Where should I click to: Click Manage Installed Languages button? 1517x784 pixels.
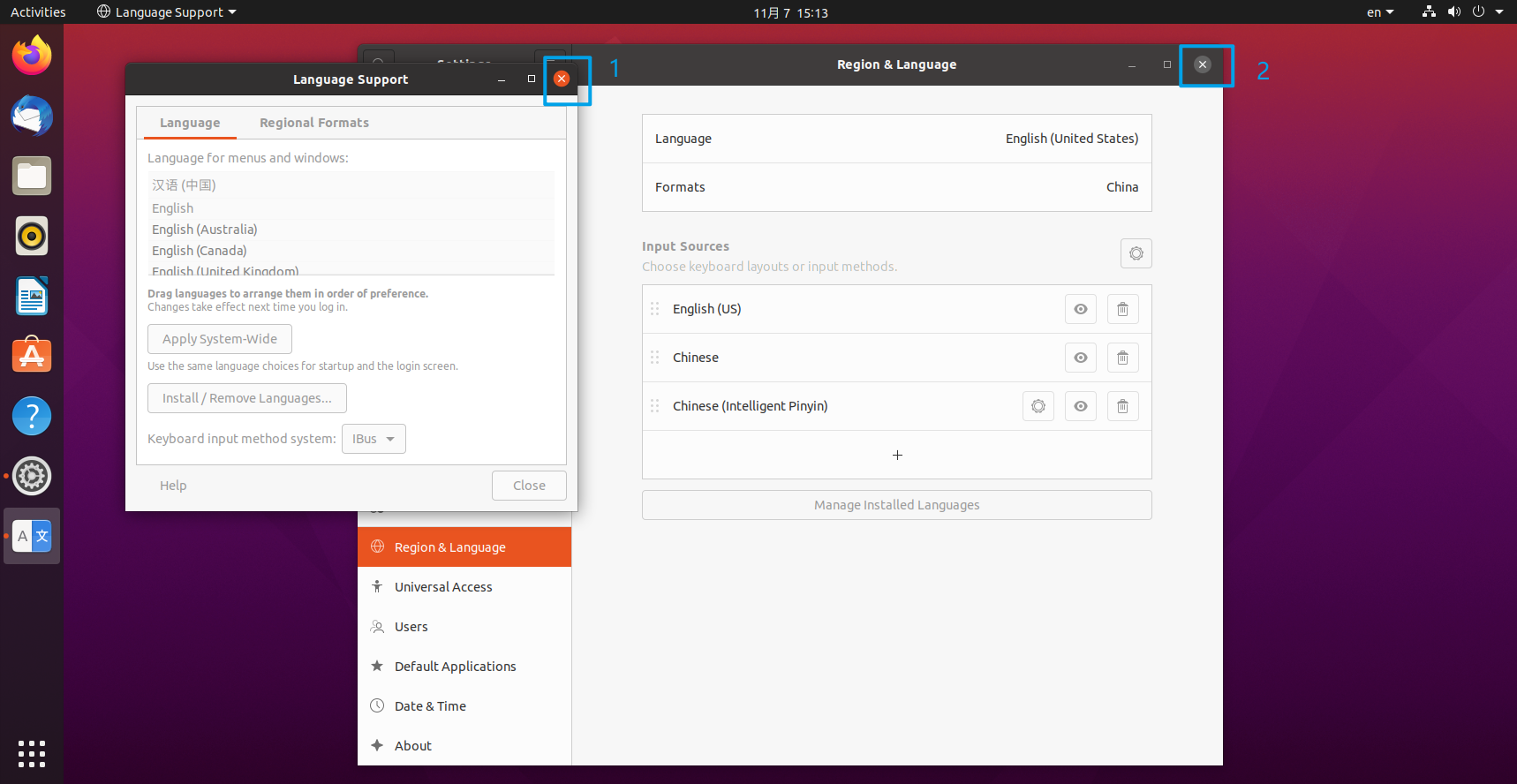coord(897,505)
